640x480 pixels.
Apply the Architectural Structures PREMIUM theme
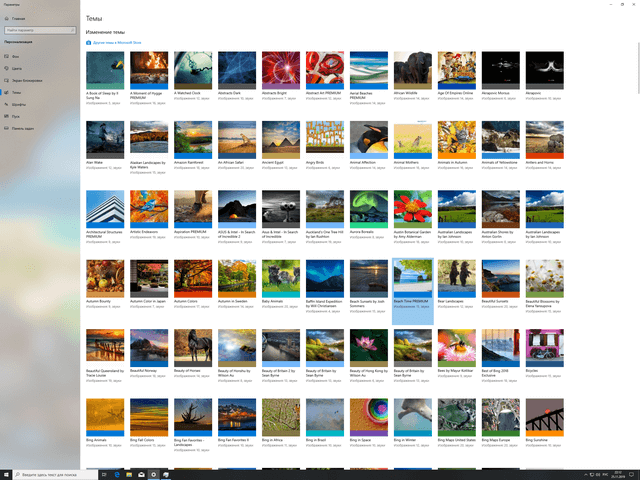click(105, 209)
